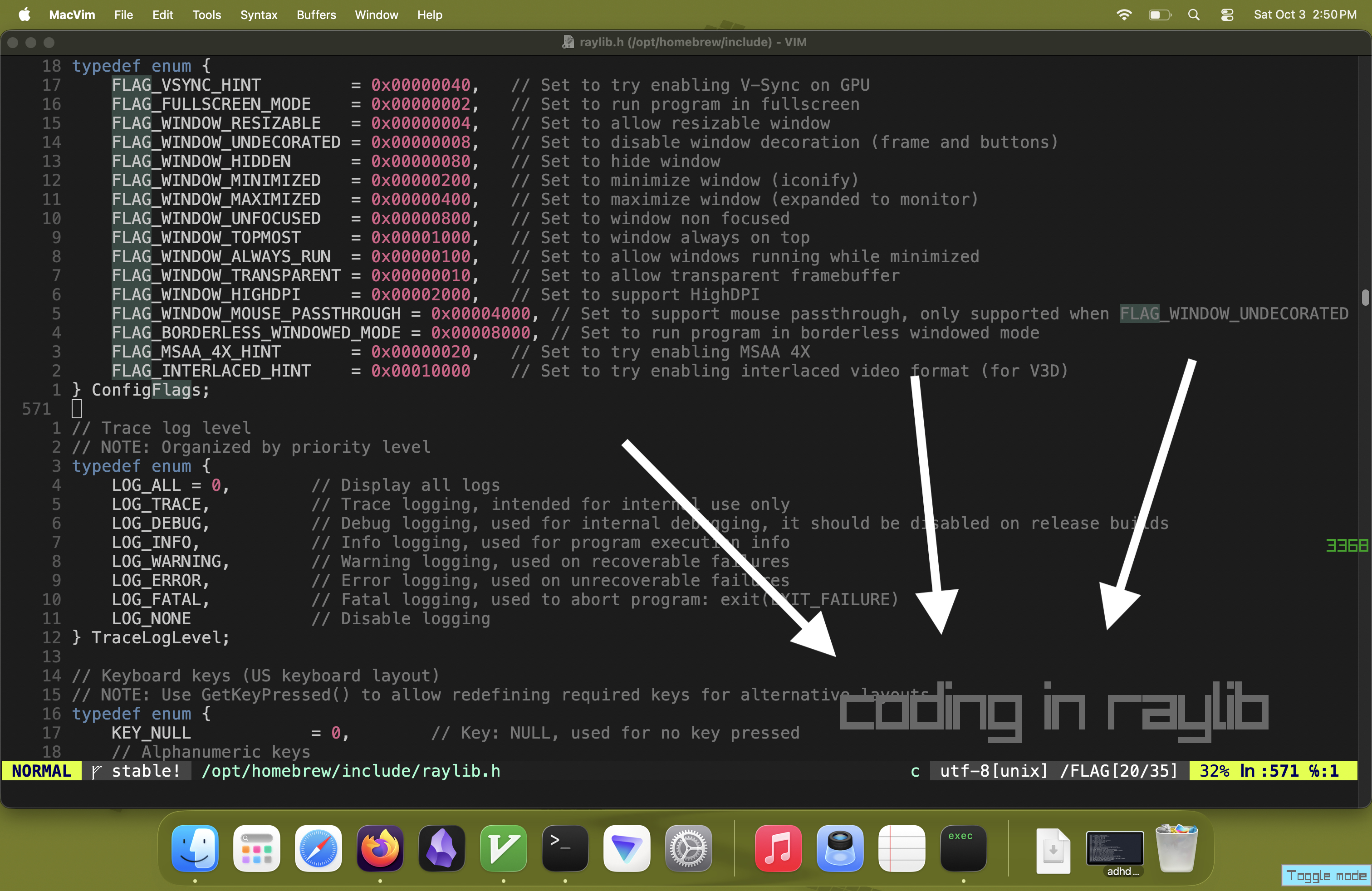Open System Settings from the dock
The height and width of the screenshot is (891, 1372).
[688, 848]
